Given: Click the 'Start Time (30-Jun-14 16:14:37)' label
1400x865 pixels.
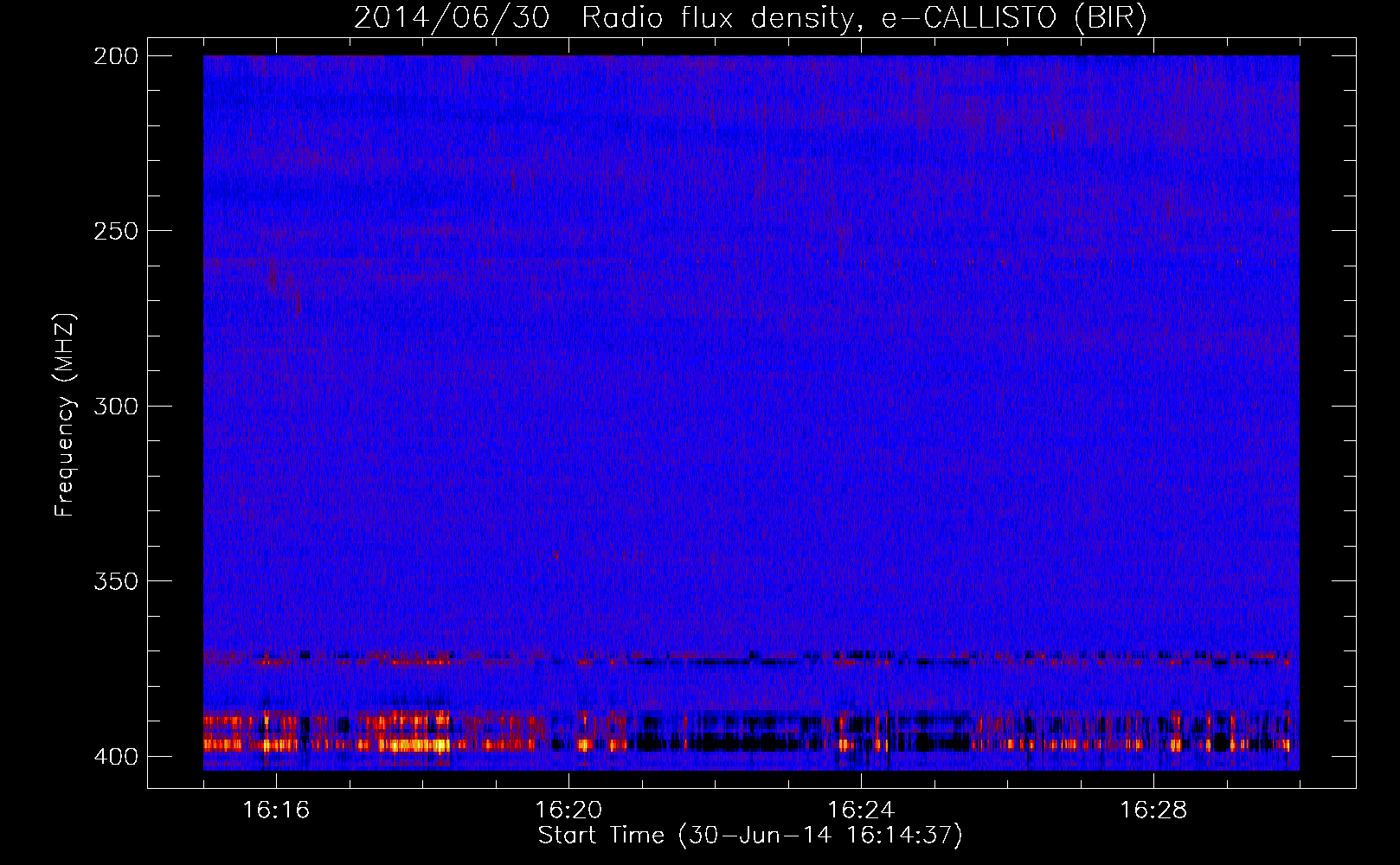Looking at the screenshot, I should (x=750, y=836).
